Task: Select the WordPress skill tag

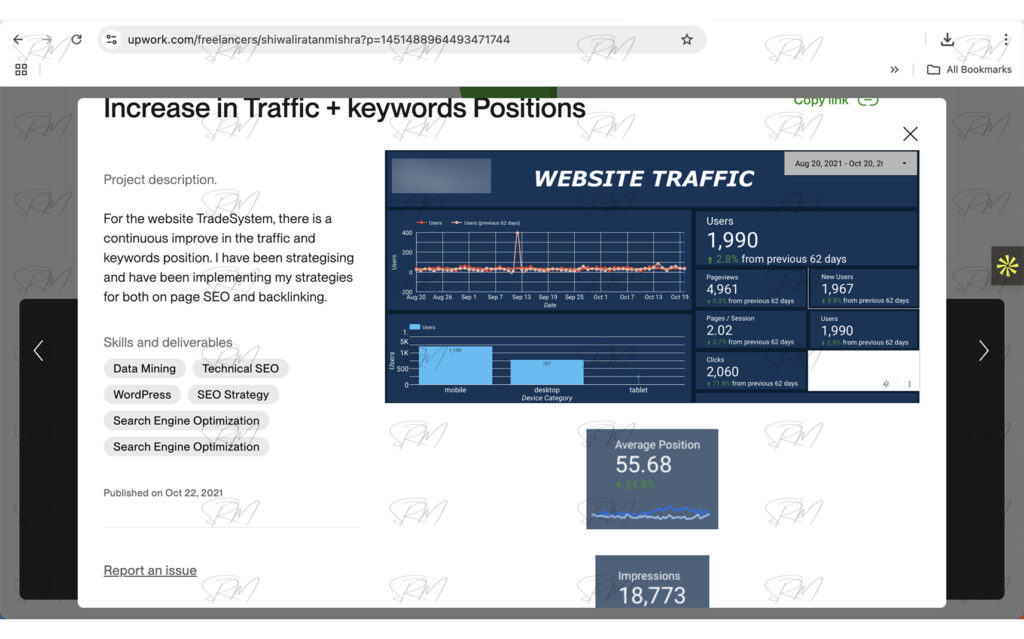Action: pyautogui.click(x=142, y=395)
